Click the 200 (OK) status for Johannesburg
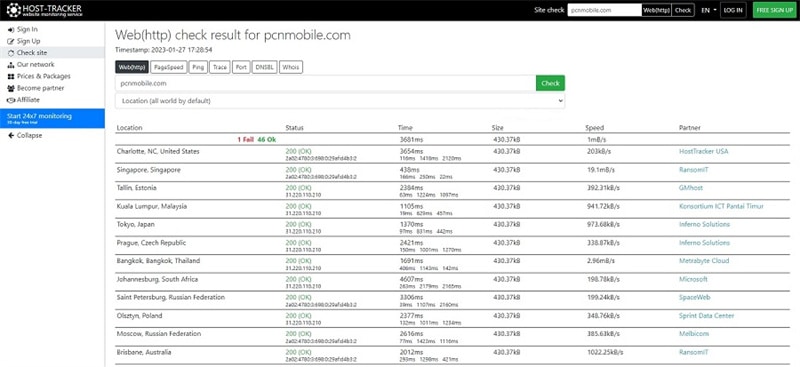 298,280
